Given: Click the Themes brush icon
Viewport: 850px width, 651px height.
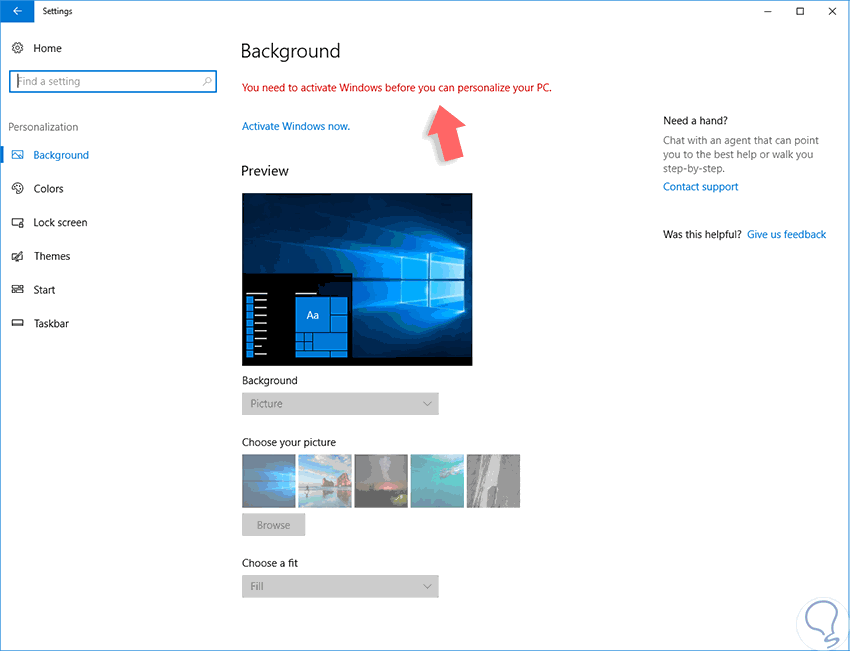Looking at the screenshot, I should point(17,256).
